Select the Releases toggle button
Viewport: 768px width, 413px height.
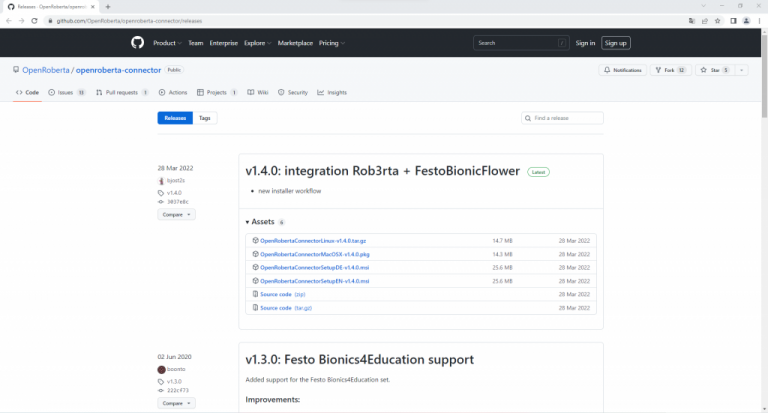click(174, 118)
